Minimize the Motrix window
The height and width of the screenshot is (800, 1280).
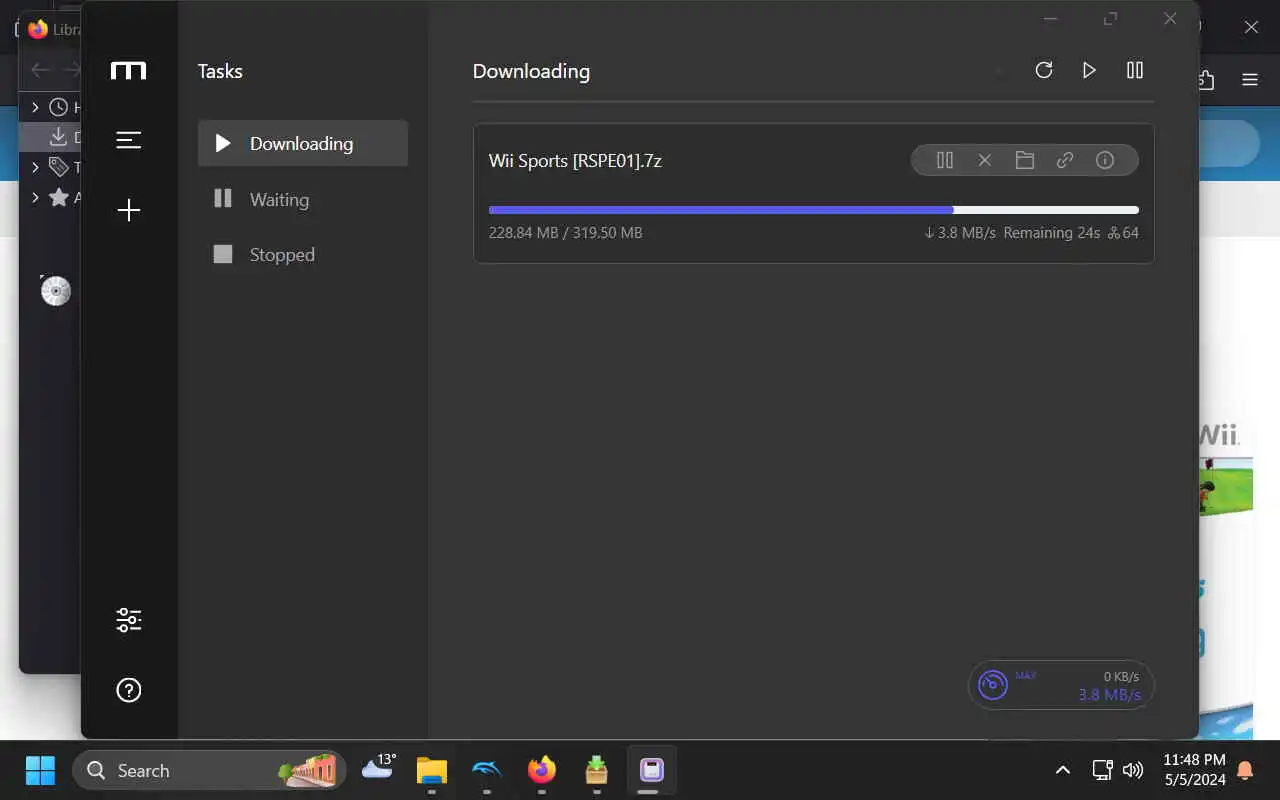(x=1050, y=19)
